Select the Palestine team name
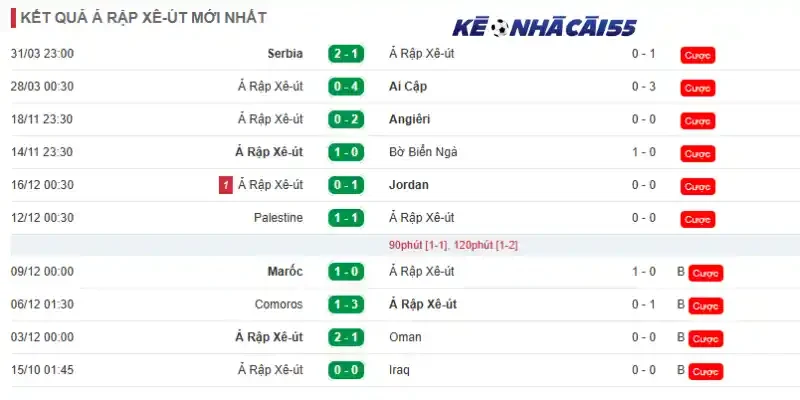800x400 pixels. [279, 218]
